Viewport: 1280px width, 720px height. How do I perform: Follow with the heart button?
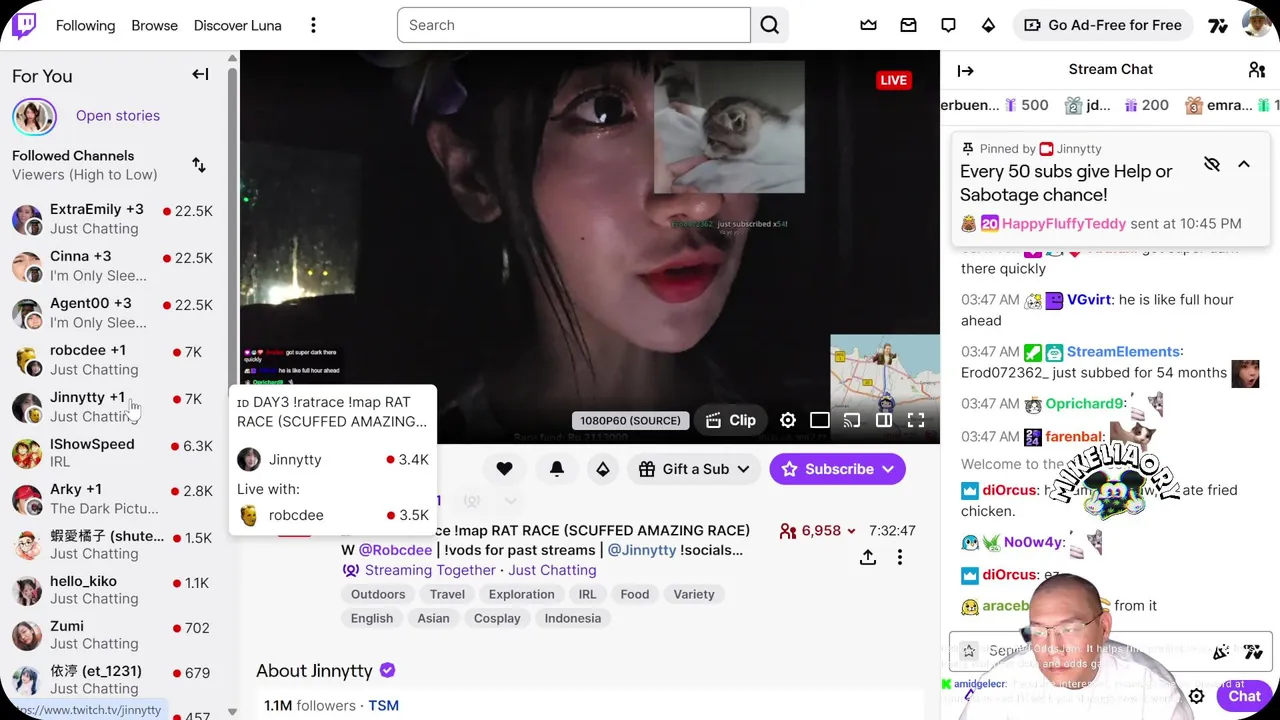504,469
